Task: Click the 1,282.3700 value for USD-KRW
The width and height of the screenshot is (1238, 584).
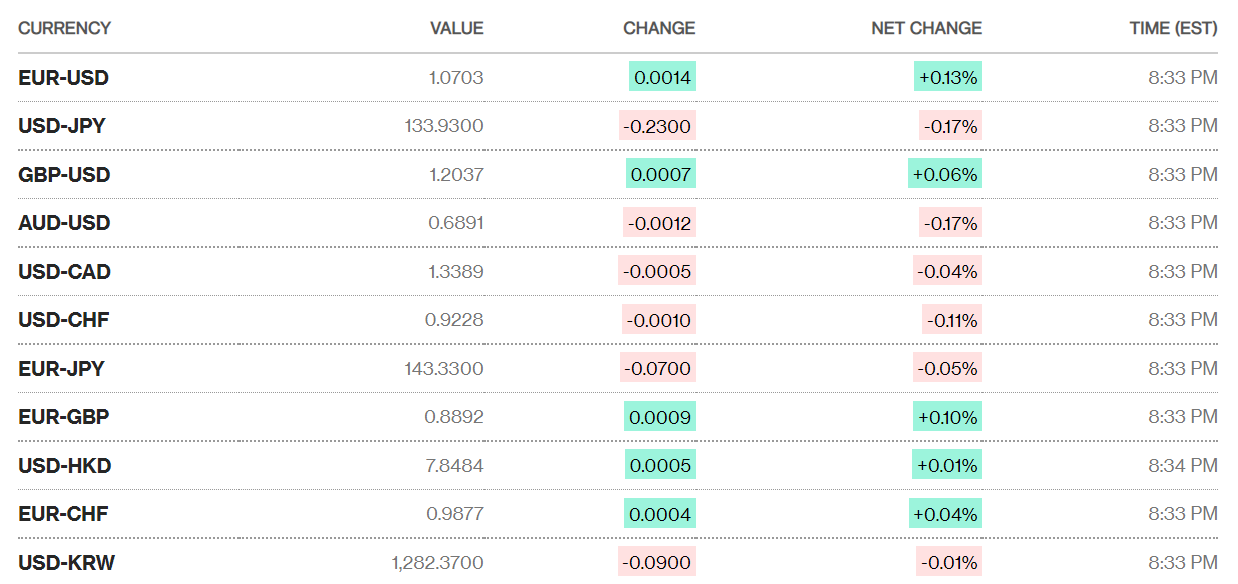Action: pos(437,563)
